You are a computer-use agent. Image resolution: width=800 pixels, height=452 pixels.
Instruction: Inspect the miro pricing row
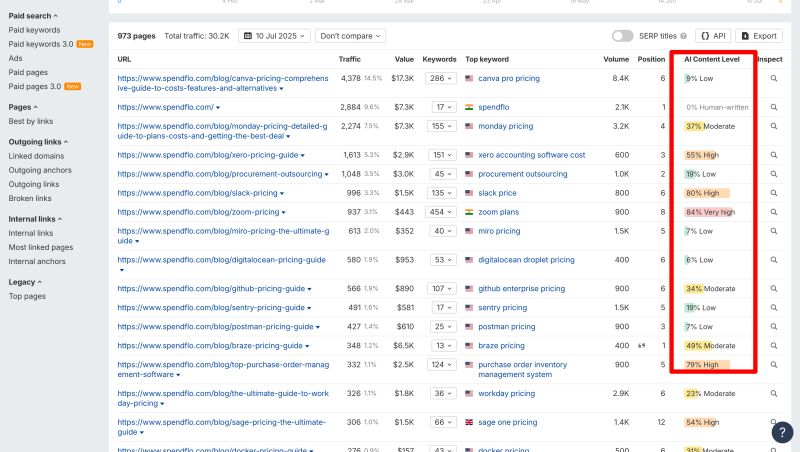pyautogui.click(x=773, y=231)
